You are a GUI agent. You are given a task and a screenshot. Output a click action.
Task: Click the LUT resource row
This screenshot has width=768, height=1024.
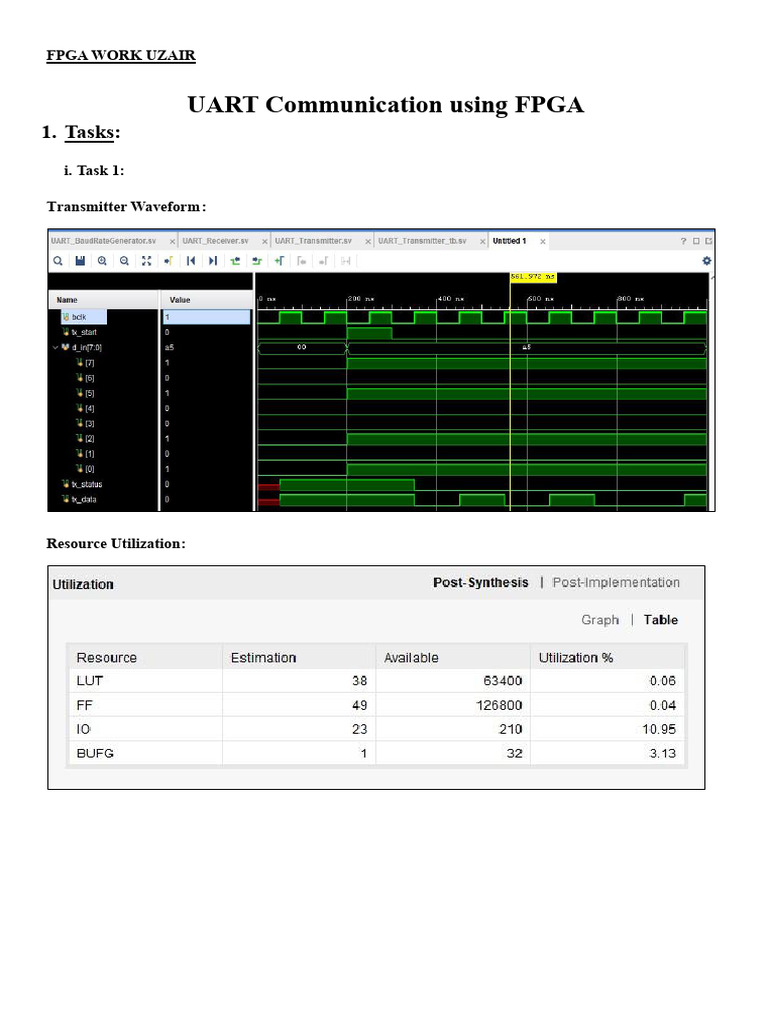click(x=377, y=680)
